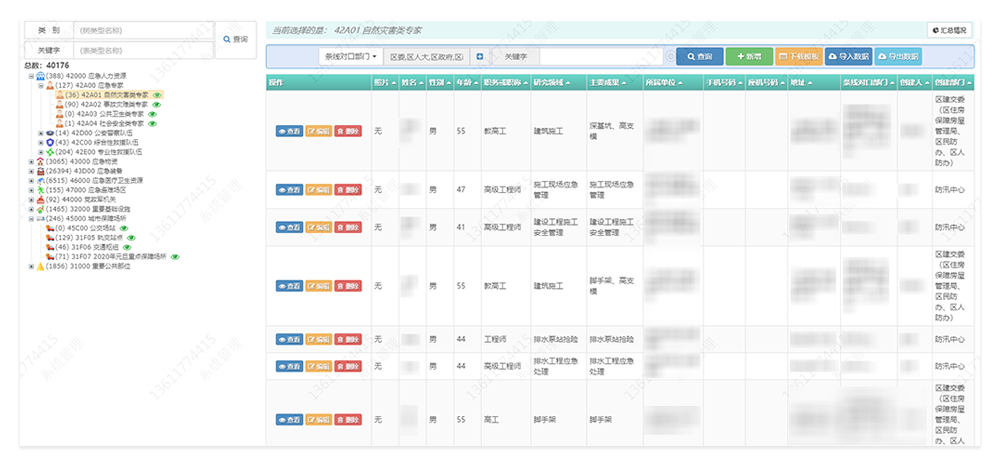Screen dimensions: 1000x470
Task: Click the blue plus icon beside department filter
Action: click(480, 57)
